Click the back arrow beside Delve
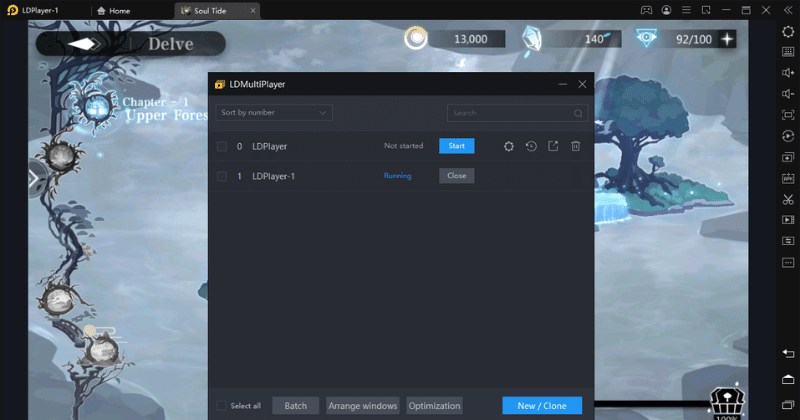This screenshot has height=420, width=800. [84, 44]
